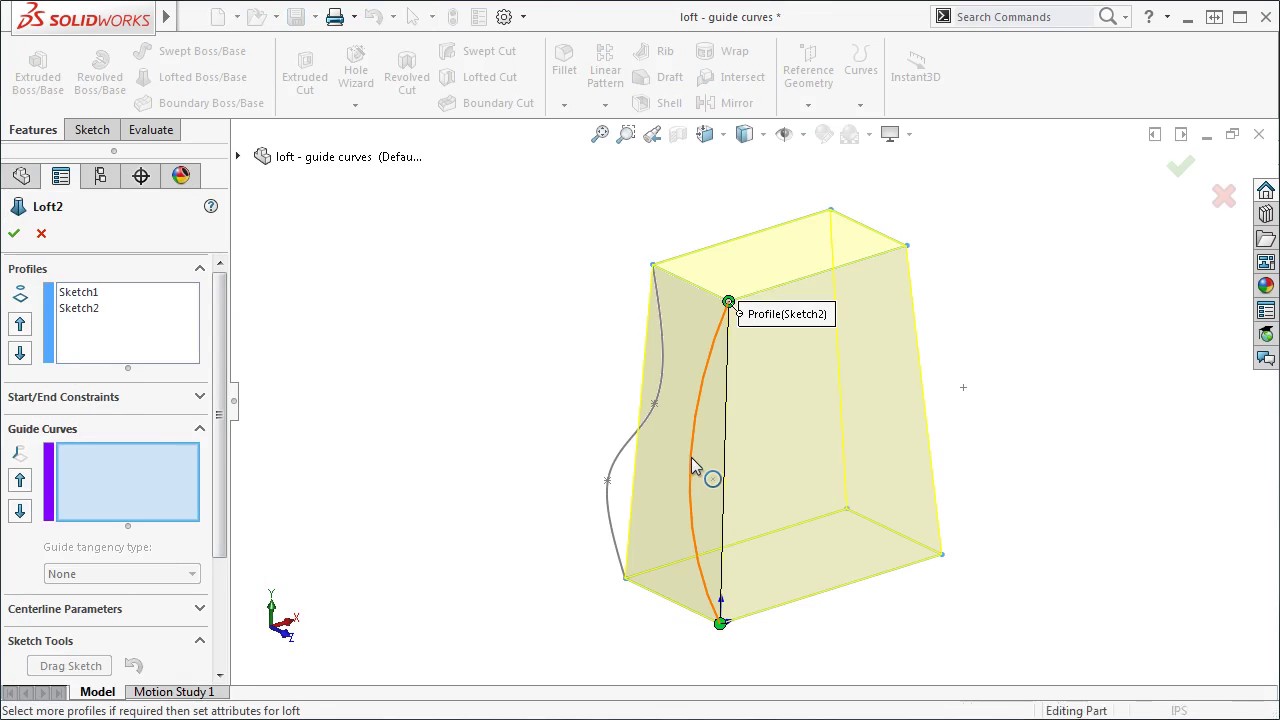Expand the Start/End Constraints section

click(199, 397)
